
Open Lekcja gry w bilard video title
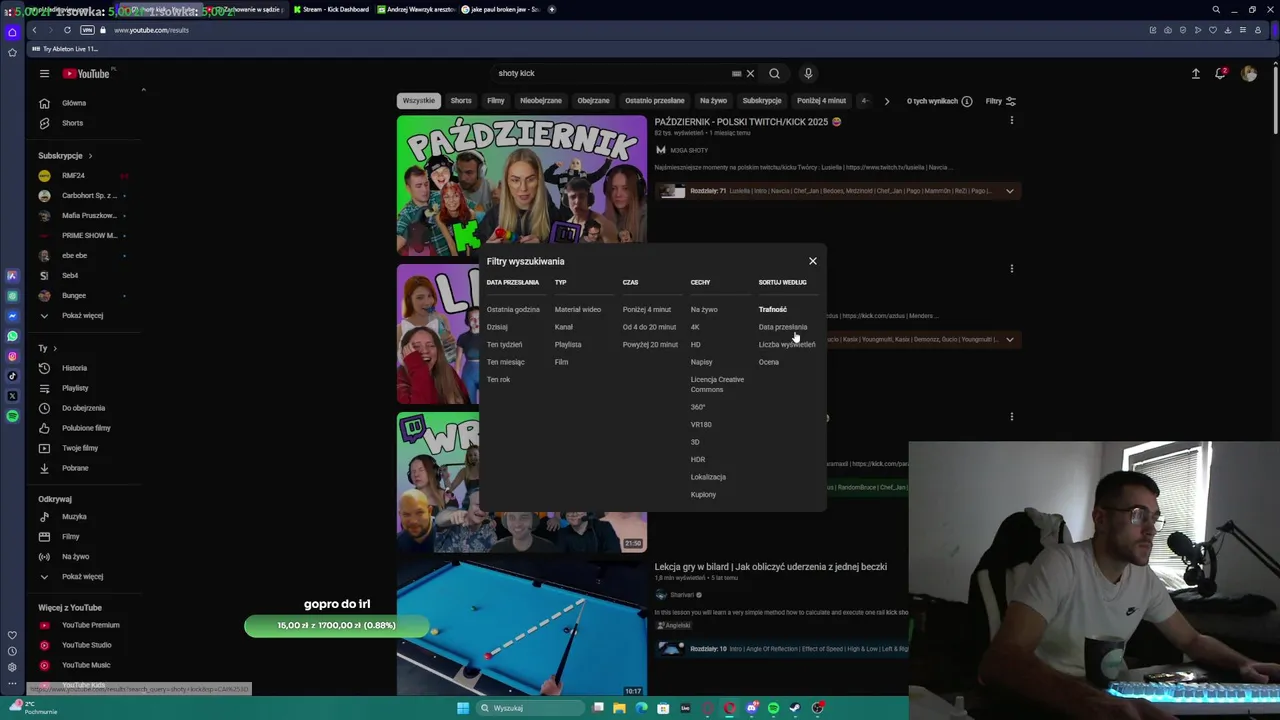(770, 567)
